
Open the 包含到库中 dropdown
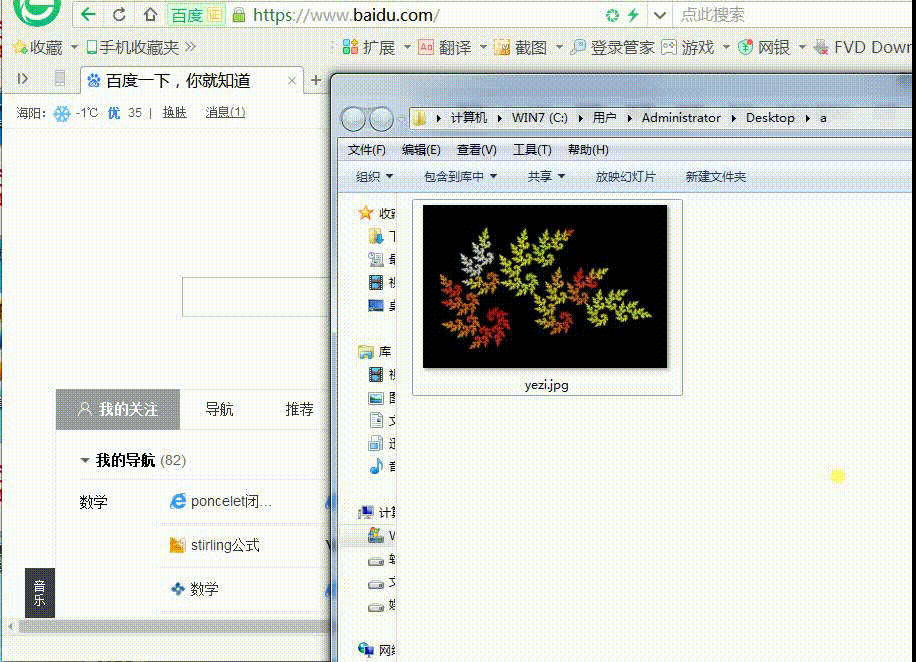[460, 176]
